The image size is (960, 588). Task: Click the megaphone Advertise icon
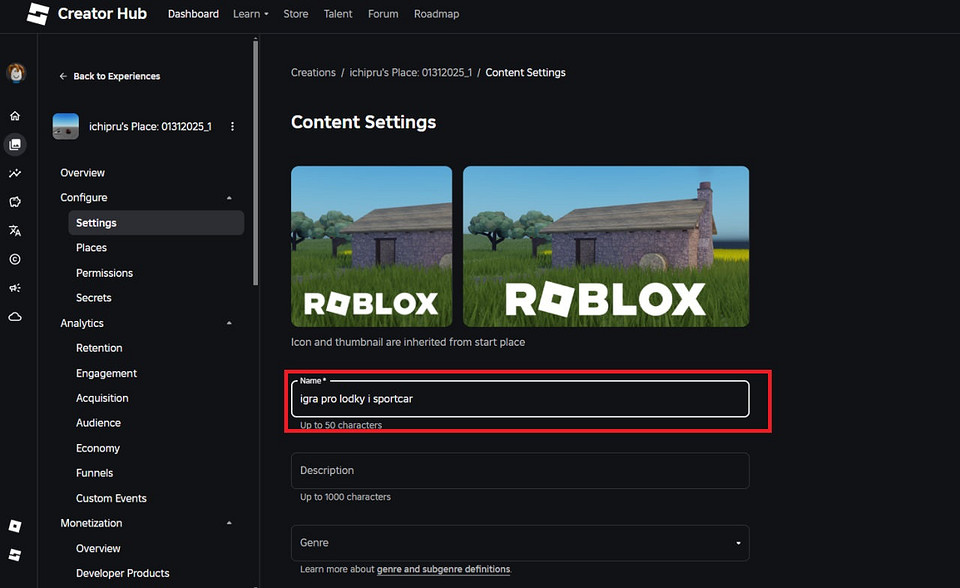point(15,288)
